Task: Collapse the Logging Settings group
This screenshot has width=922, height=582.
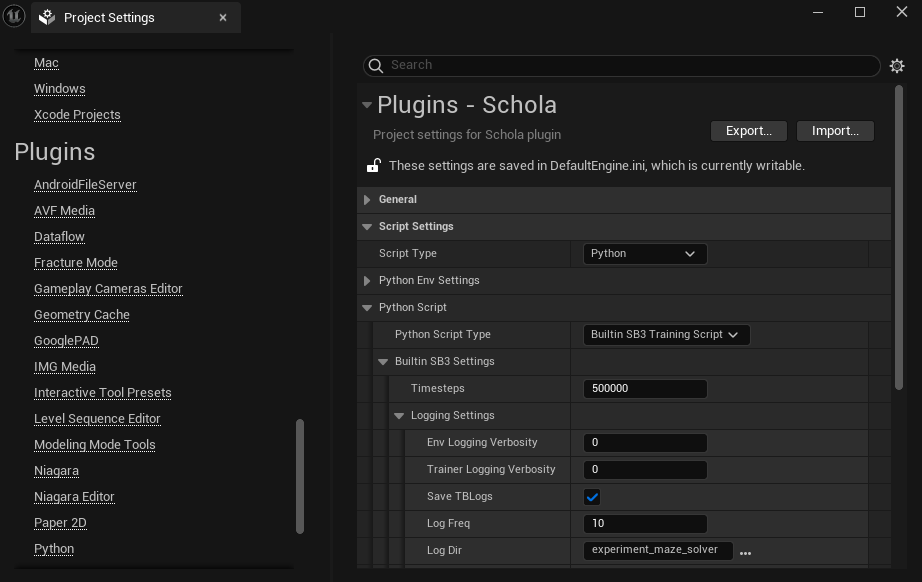Action: point(399,416)
